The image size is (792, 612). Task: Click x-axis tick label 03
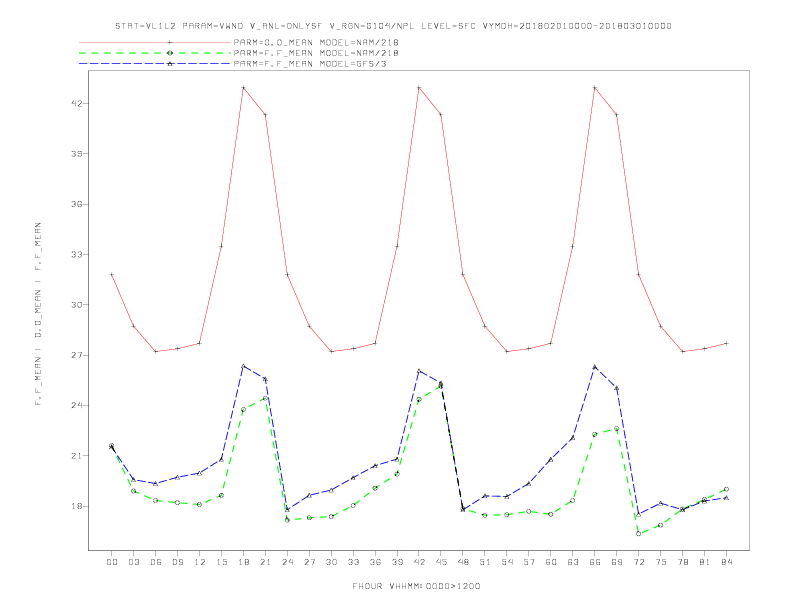click(x=134, y=562)
